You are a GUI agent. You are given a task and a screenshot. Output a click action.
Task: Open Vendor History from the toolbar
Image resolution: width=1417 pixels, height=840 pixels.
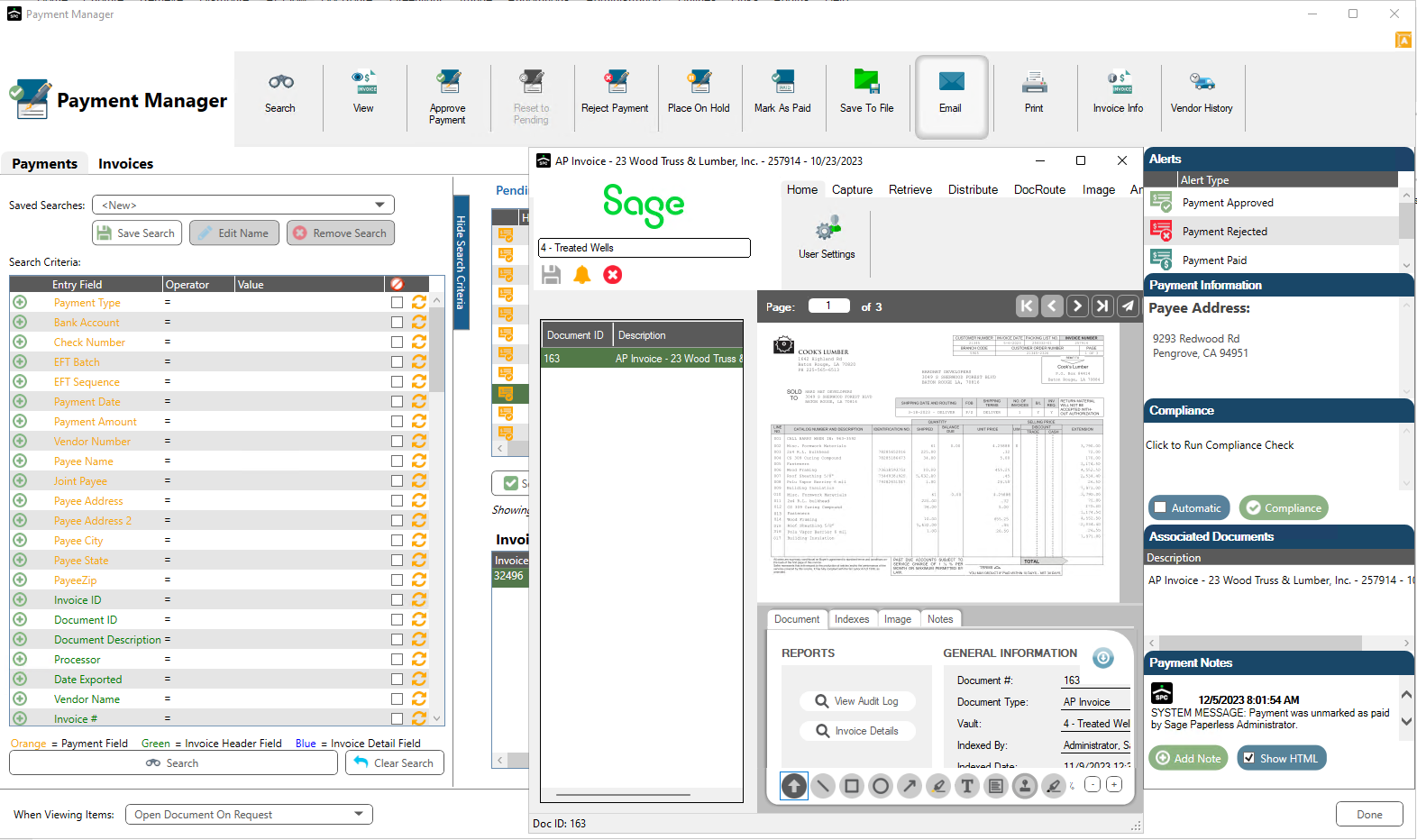(1202, 93)
